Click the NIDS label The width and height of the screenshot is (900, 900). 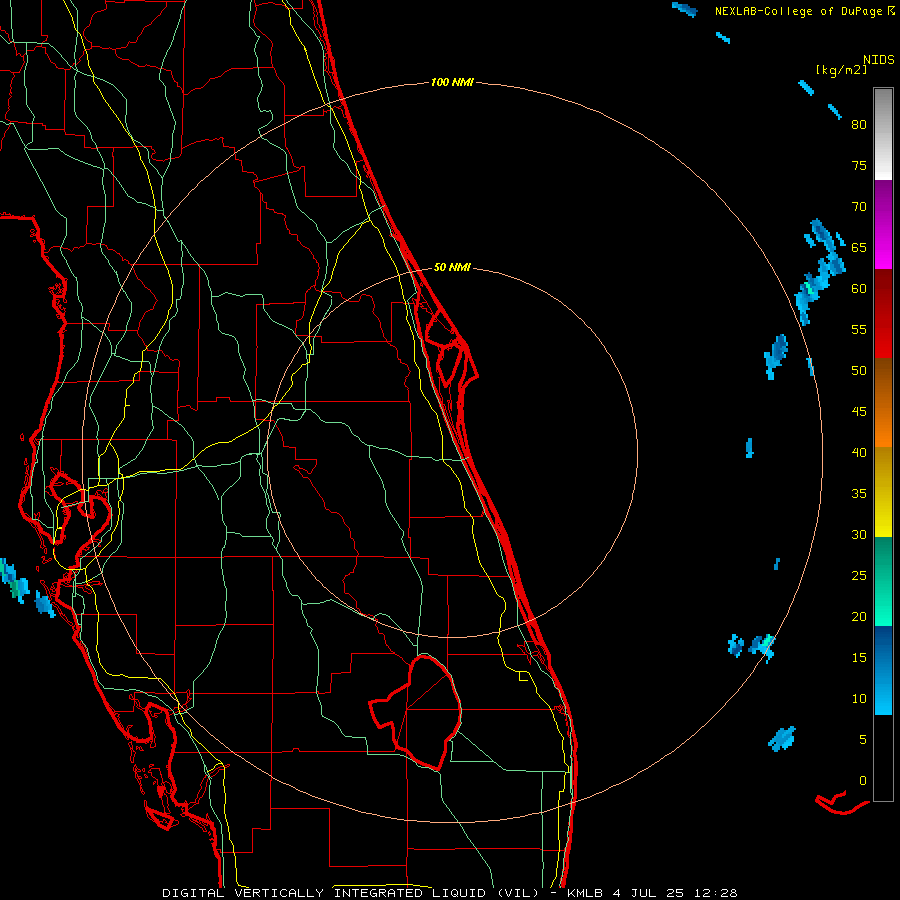coord(878,60)
